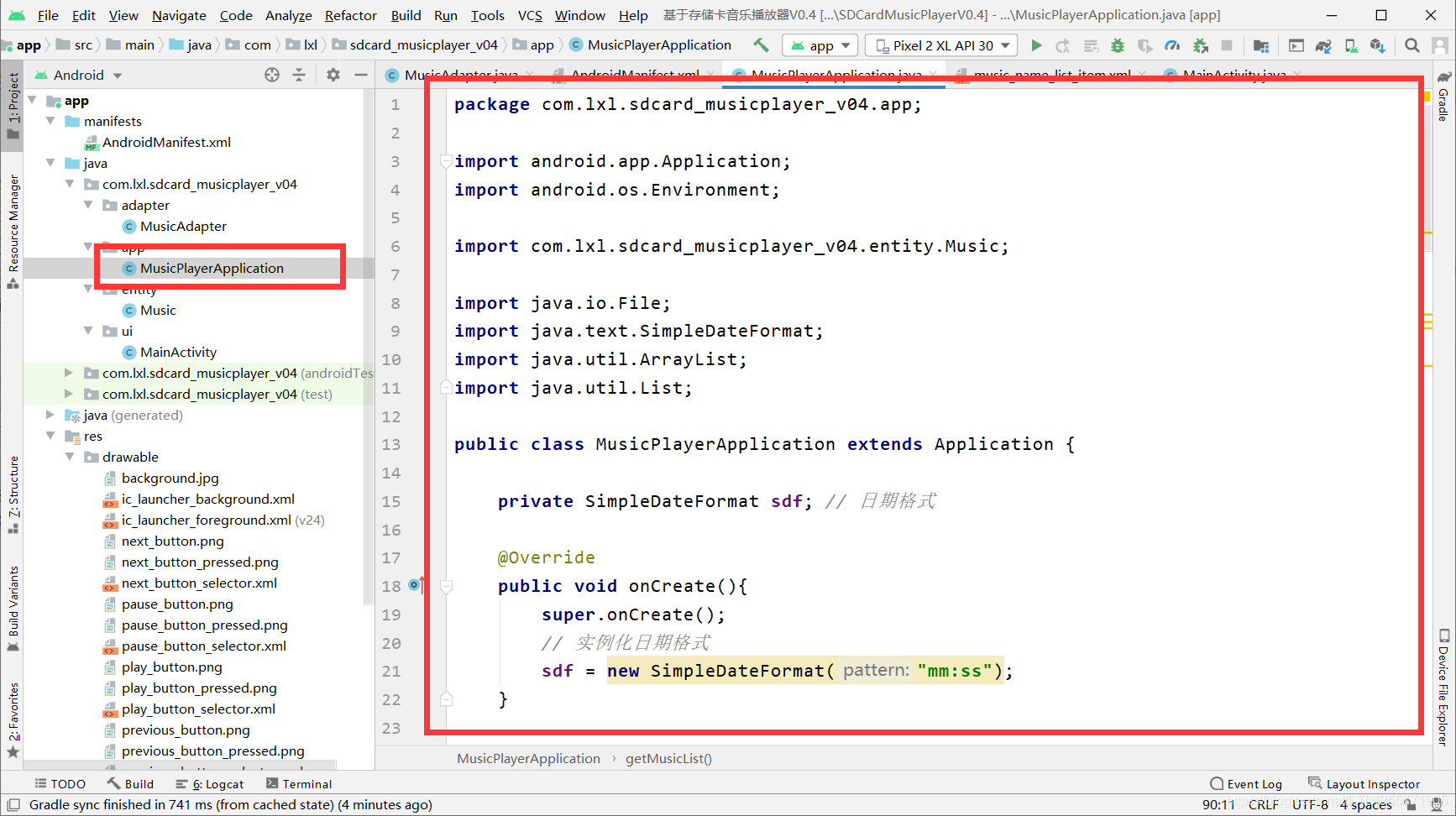Click the Search Everywhere magnifier icon
This screenshot has height=816, width=1456.
(x=1412, y=45)
